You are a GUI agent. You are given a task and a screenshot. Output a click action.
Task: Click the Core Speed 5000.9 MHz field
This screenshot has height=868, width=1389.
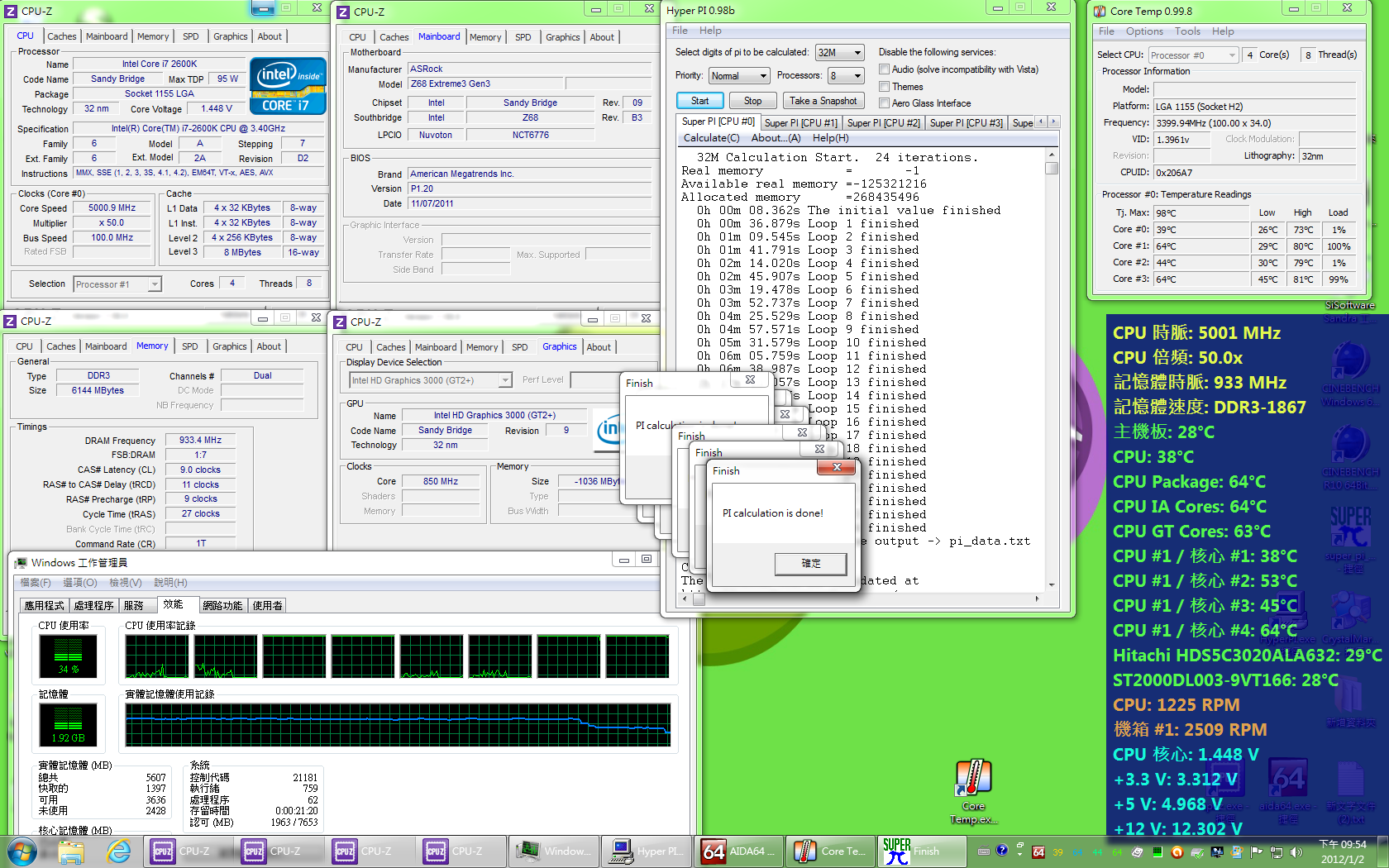point(112,208)
